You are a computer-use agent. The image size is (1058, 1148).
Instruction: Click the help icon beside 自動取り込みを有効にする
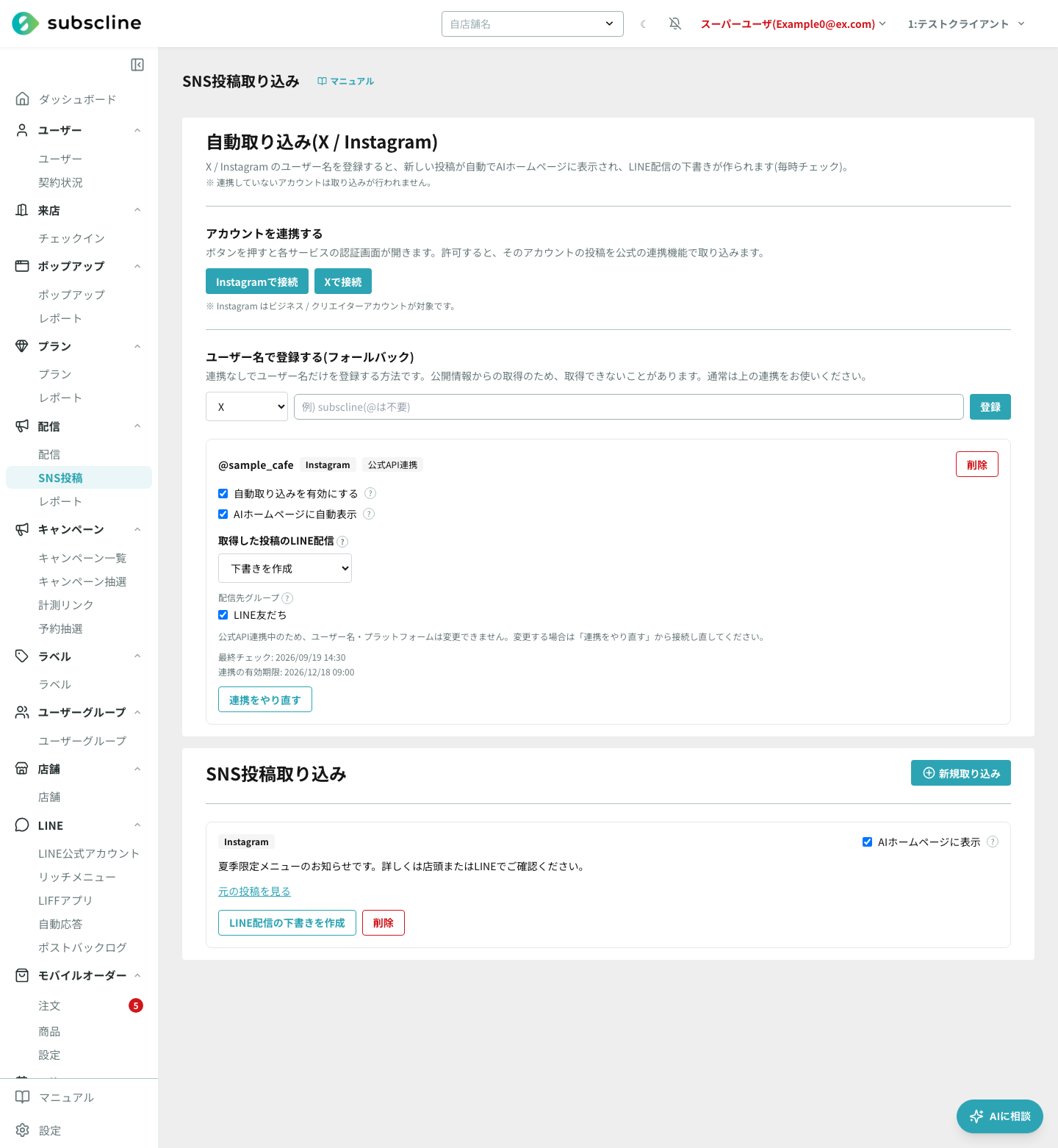[x=370, y=493]
